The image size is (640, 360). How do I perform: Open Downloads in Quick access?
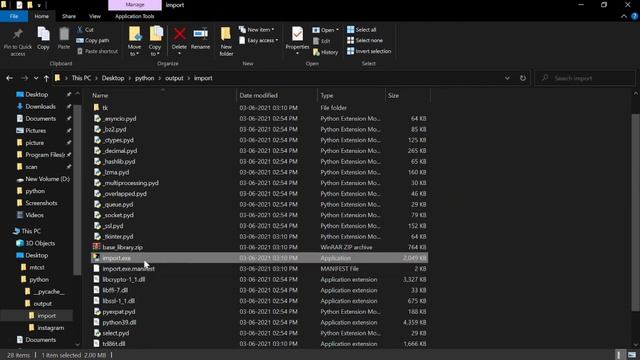click(40, 107)
